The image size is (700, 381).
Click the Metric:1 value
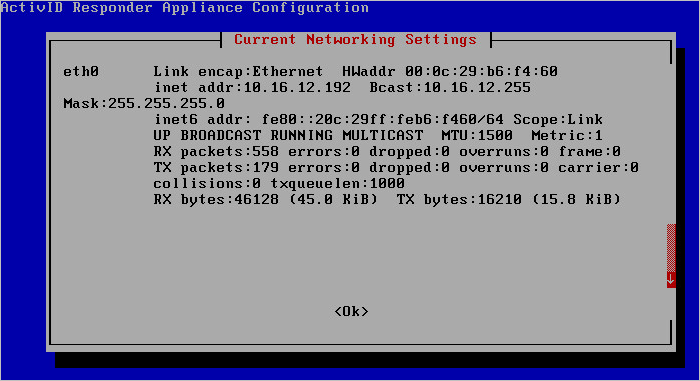point(567,135)
